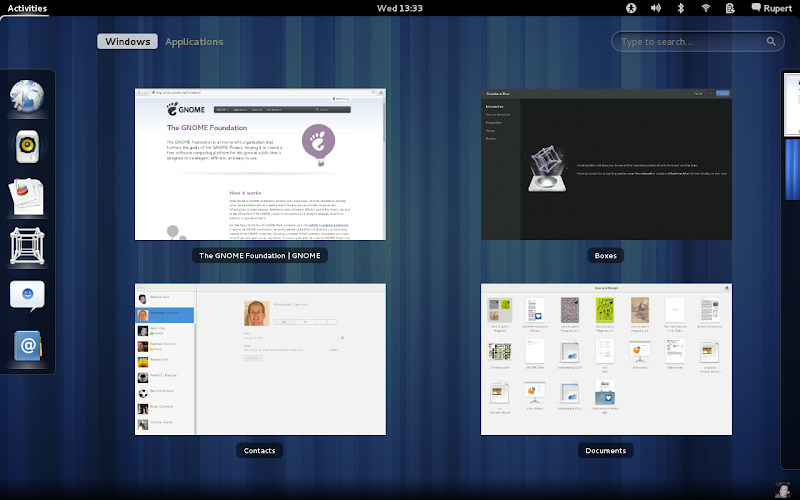Click the battery power indicator icon
The width and height of the screenshot is (800, 500).
click(x=730, y=8)
